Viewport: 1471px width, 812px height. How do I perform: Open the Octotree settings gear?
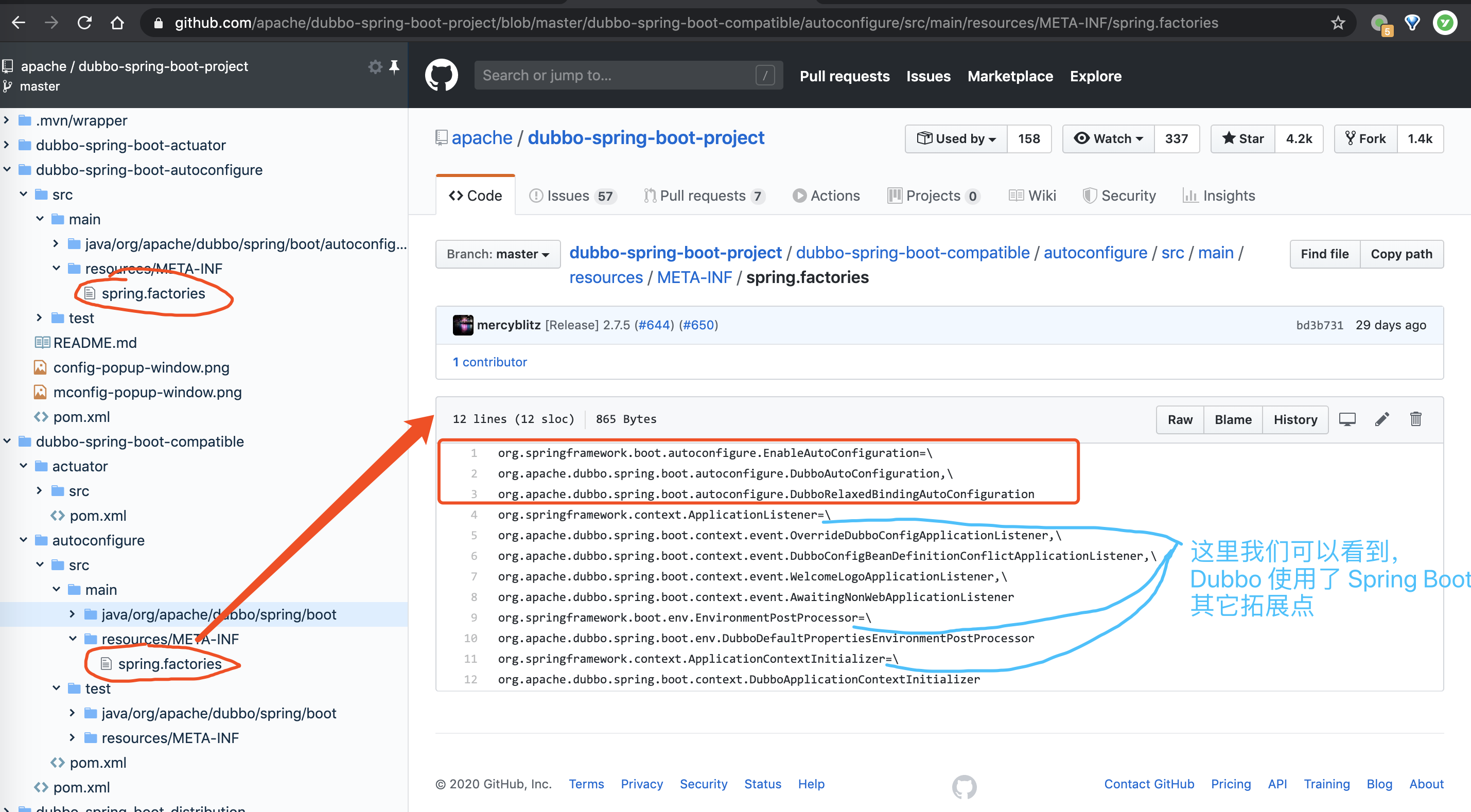375,67
